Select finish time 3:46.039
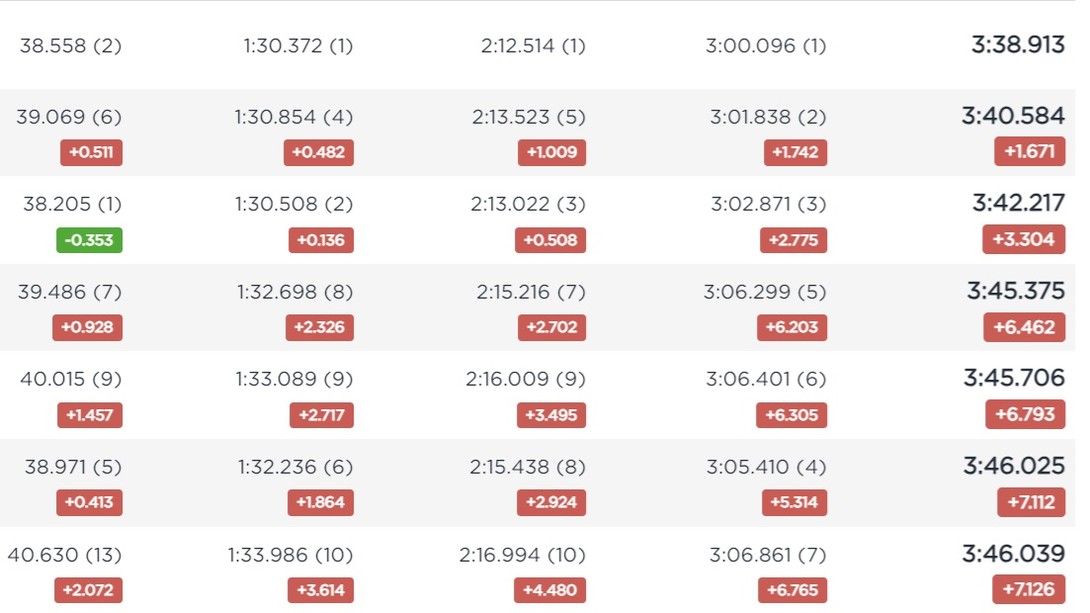The height and width of the screenshot is (613, 1090). coord(1014,553)
